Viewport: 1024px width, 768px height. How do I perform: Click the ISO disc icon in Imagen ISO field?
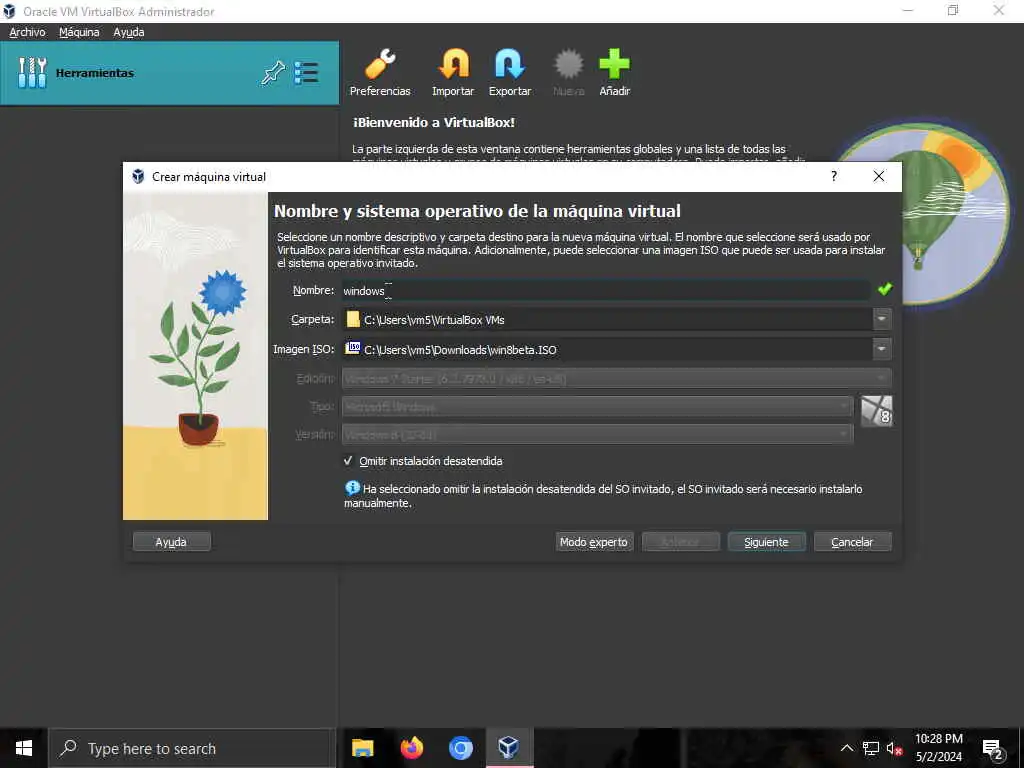(353, 347)
